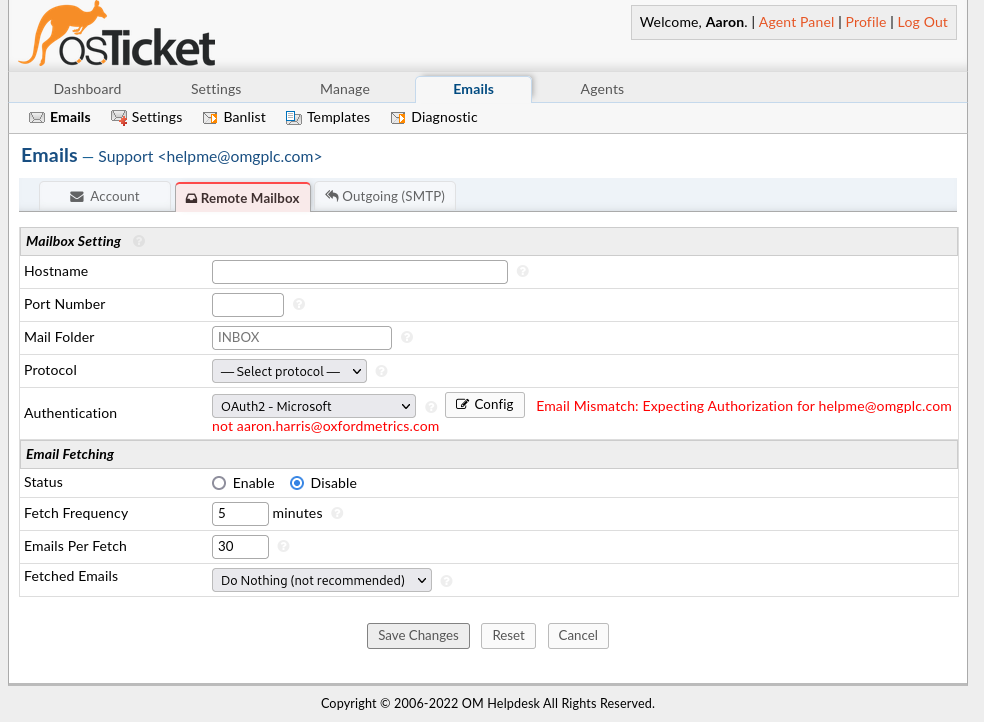The image size is (984, 722).
Task: Click help icon next to Mailbox Setting header
Action: [139, 241]
